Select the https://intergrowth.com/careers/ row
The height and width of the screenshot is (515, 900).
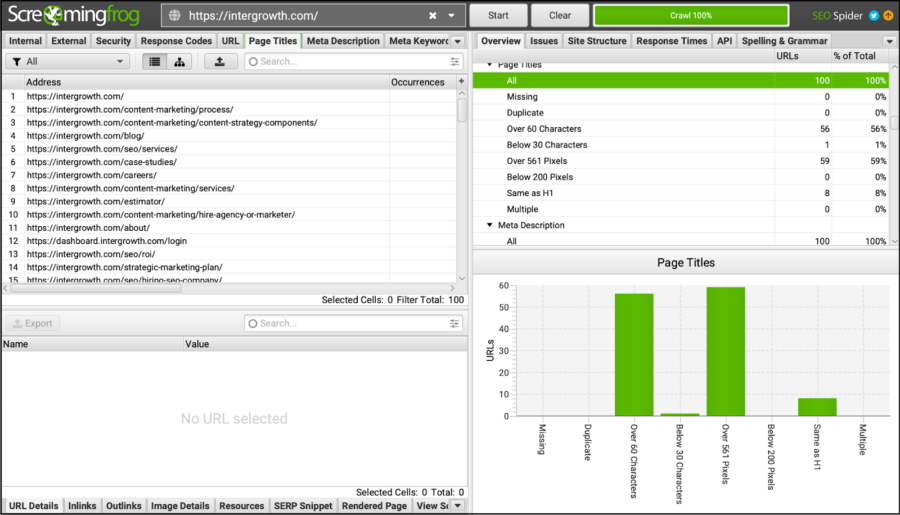click(x=230, y=175)
